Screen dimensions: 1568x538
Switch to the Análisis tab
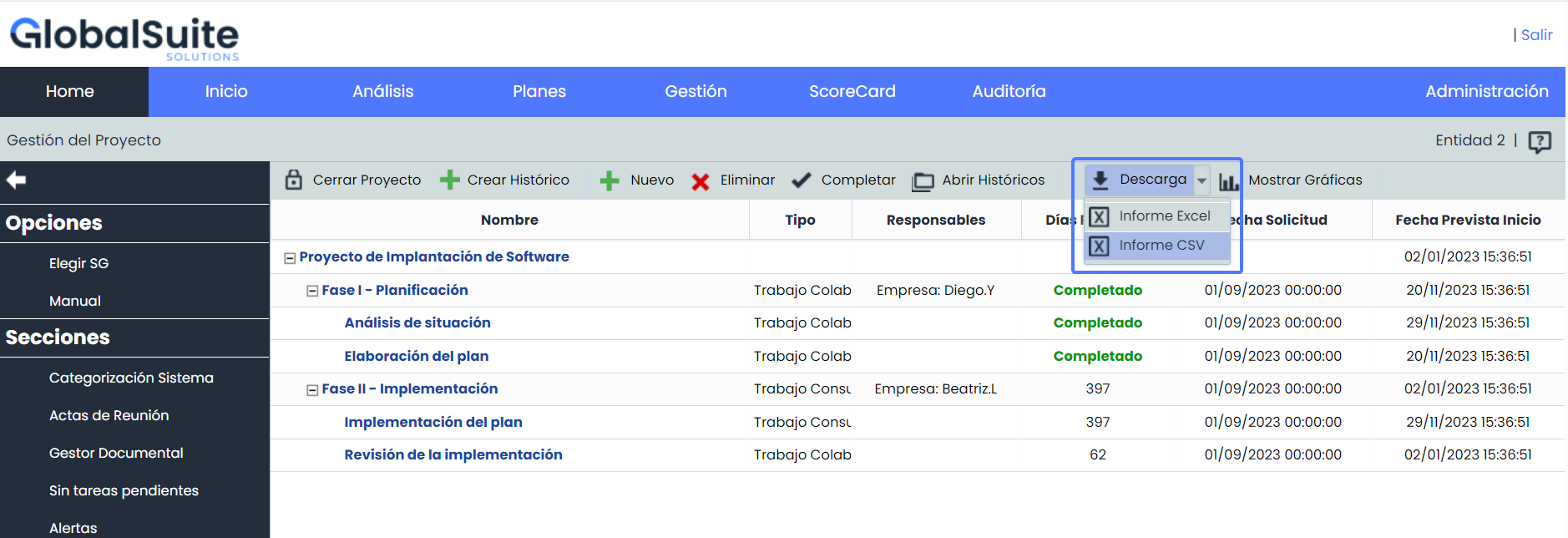pyautogui.click(x=382, y=91)
